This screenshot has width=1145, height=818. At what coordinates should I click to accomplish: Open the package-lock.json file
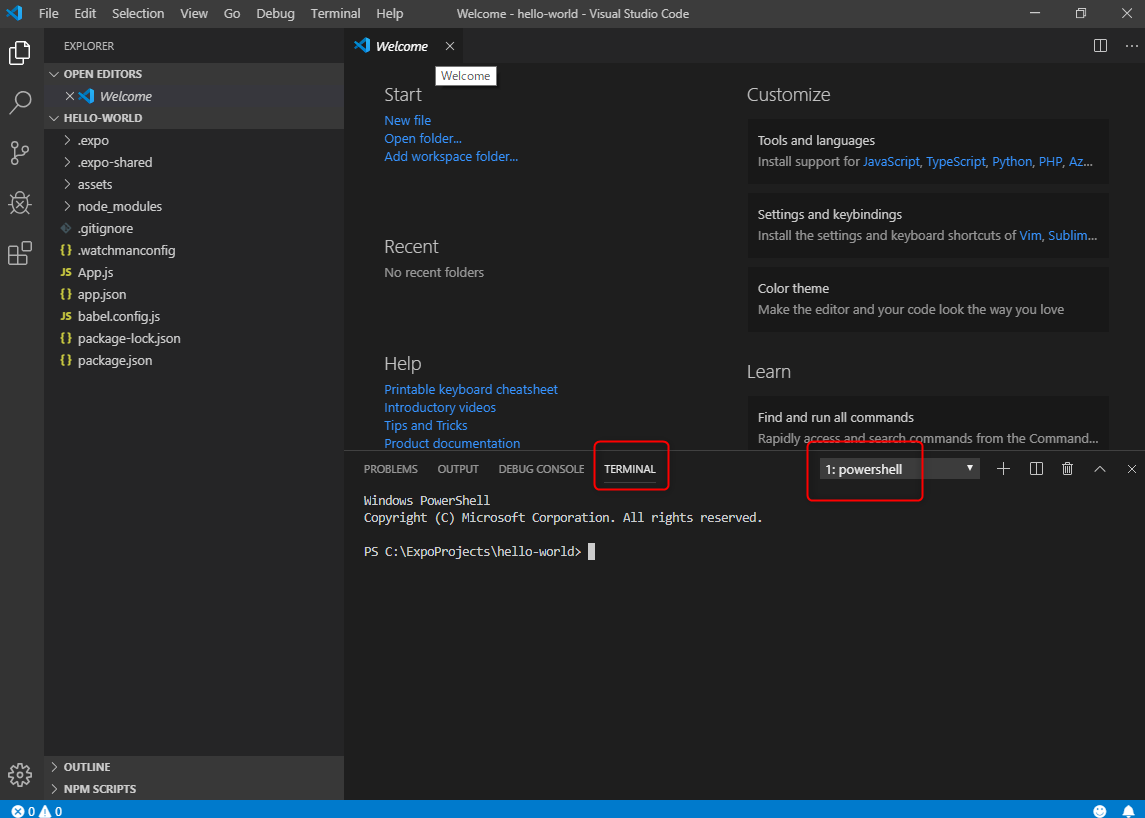click(194, 338)
